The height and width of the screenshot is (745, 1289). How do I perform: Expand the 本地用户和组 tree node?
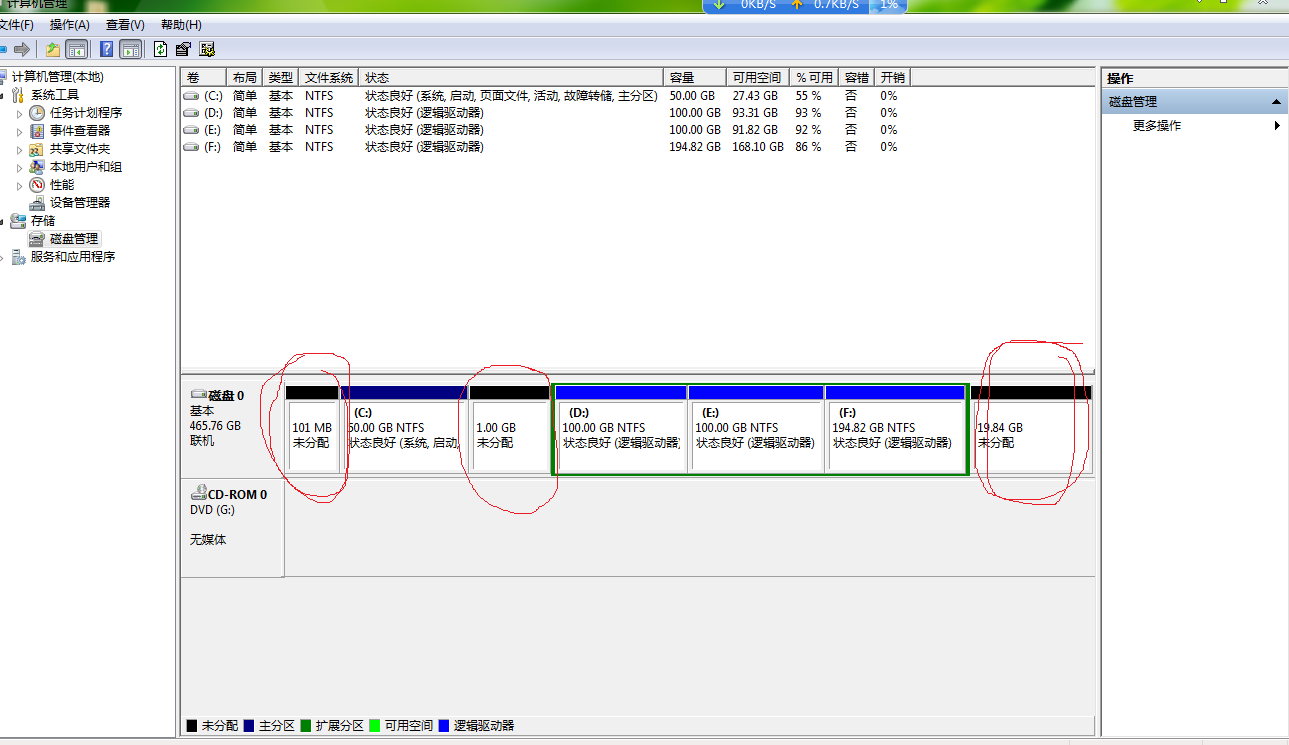click(x=19, y=167)
